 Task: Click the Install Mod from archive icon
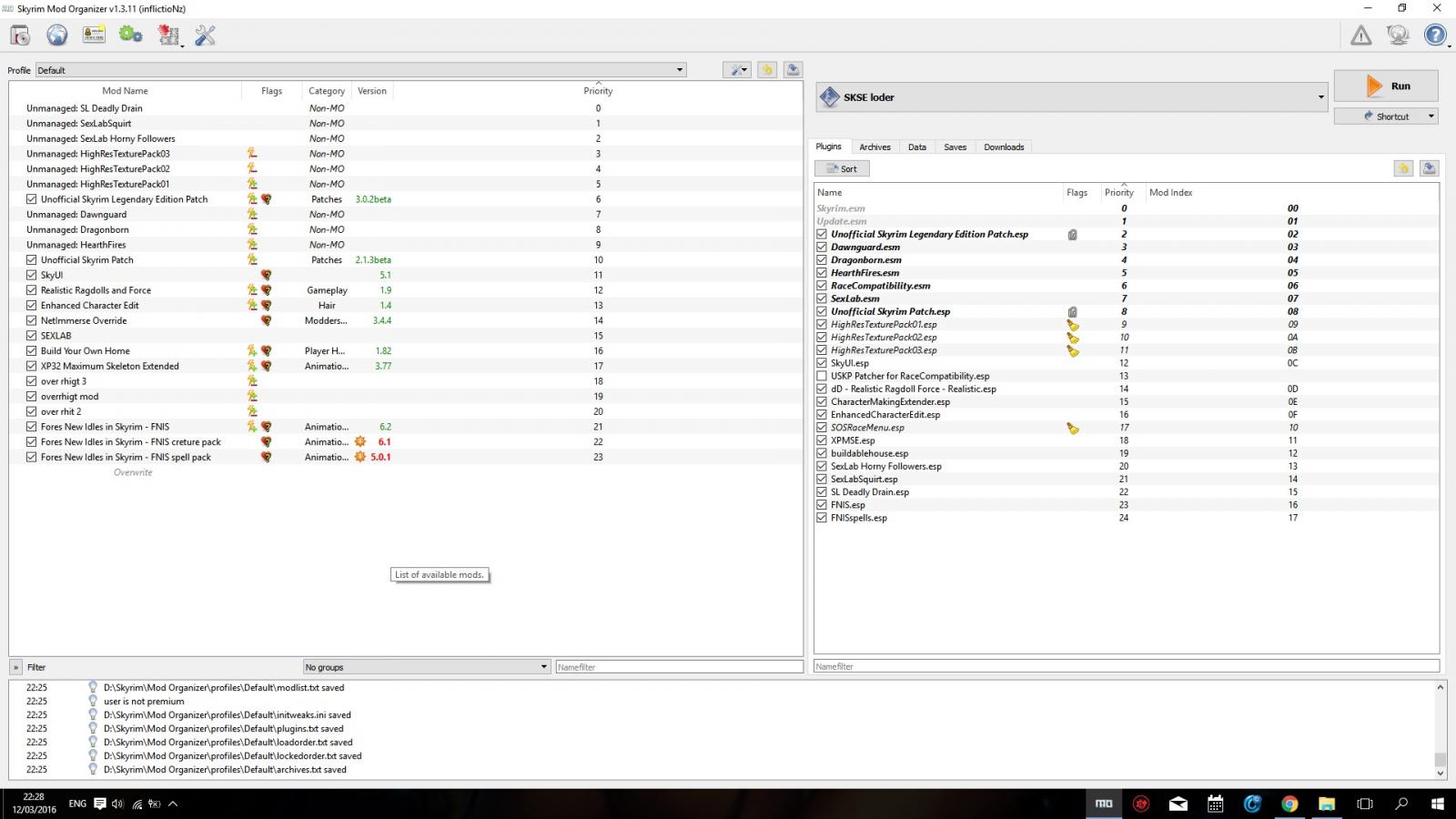point(20,35)
